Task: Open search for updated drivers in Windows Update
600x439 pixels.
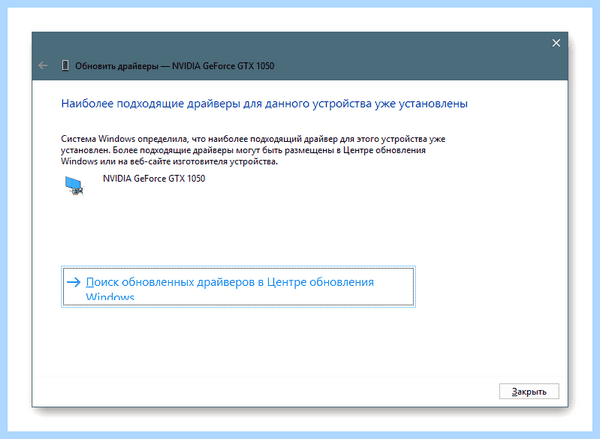Action: click(x=238, y=287)
